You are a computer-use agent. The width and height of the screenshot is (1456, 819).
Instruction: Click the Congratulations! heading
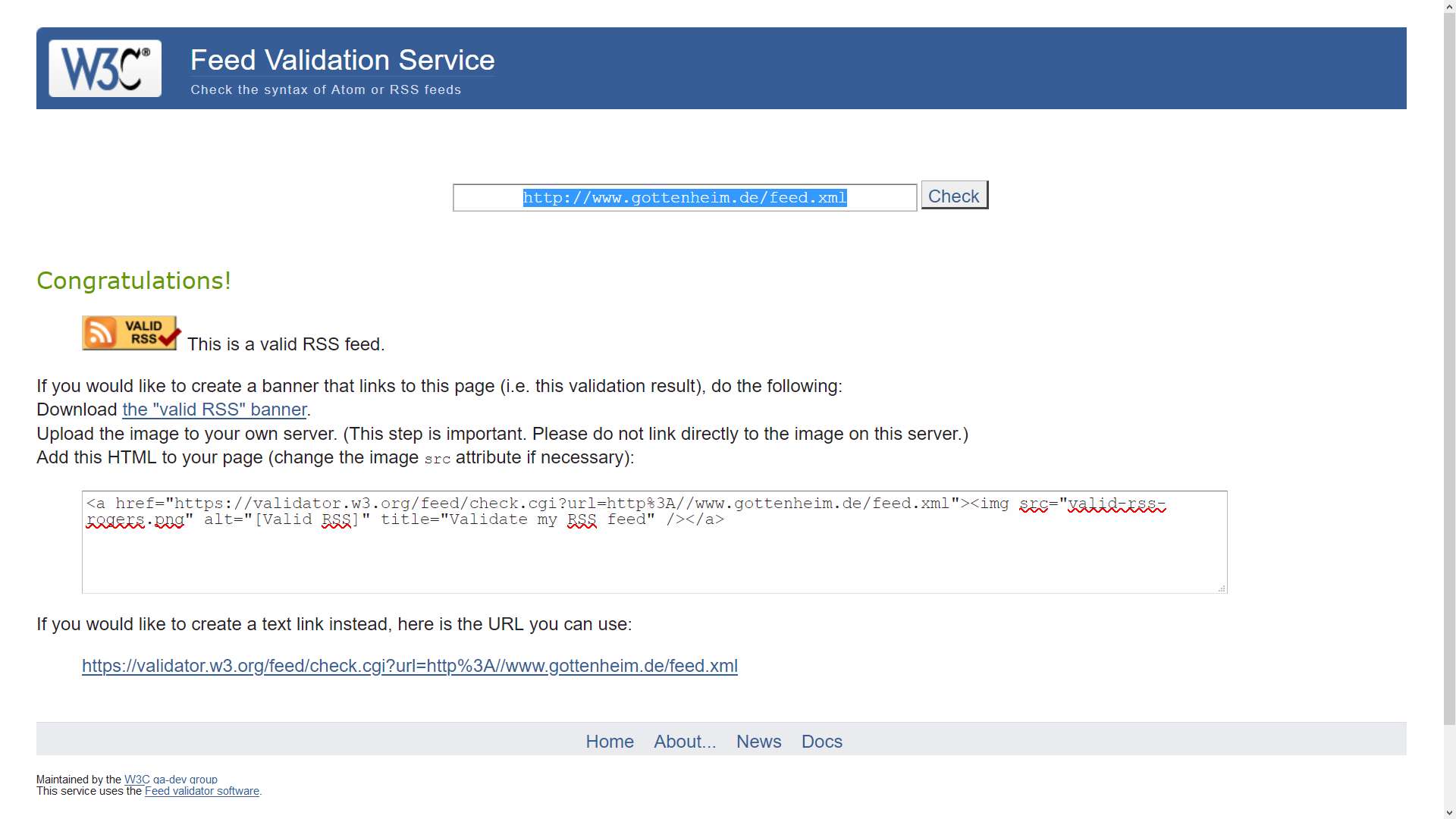point(133,281)
